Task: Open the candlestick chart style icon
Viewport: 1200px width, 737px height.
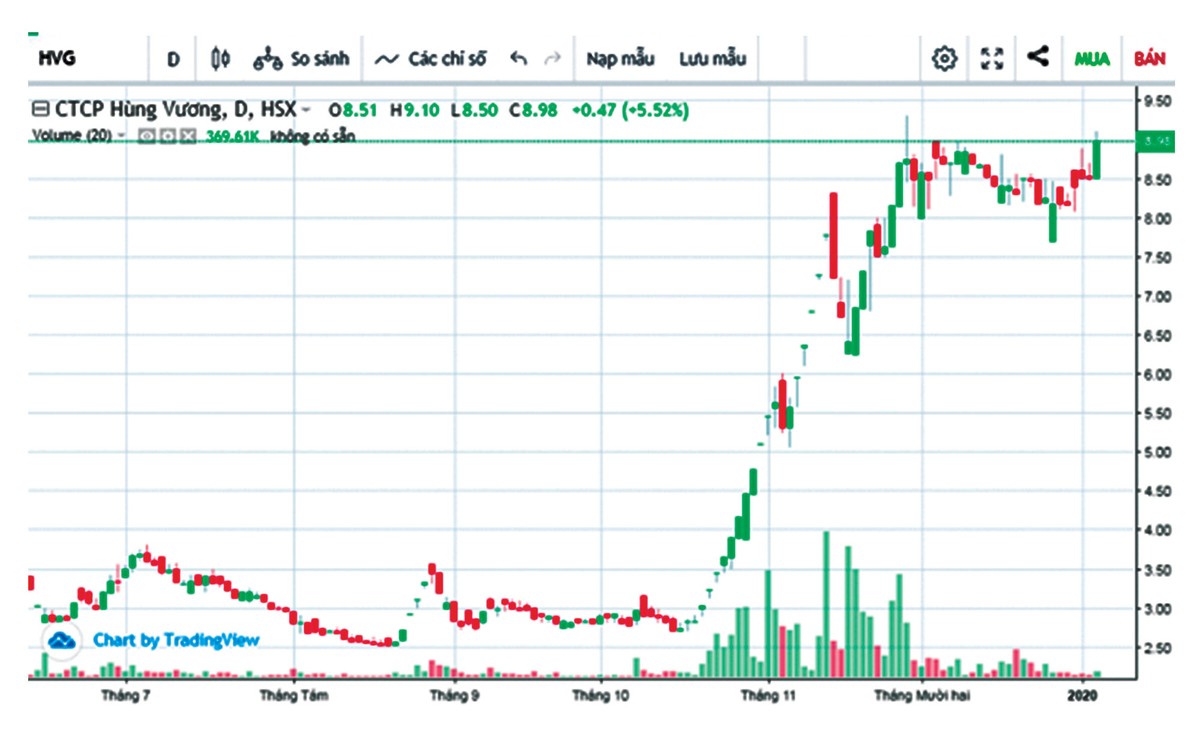Action: 221,59
